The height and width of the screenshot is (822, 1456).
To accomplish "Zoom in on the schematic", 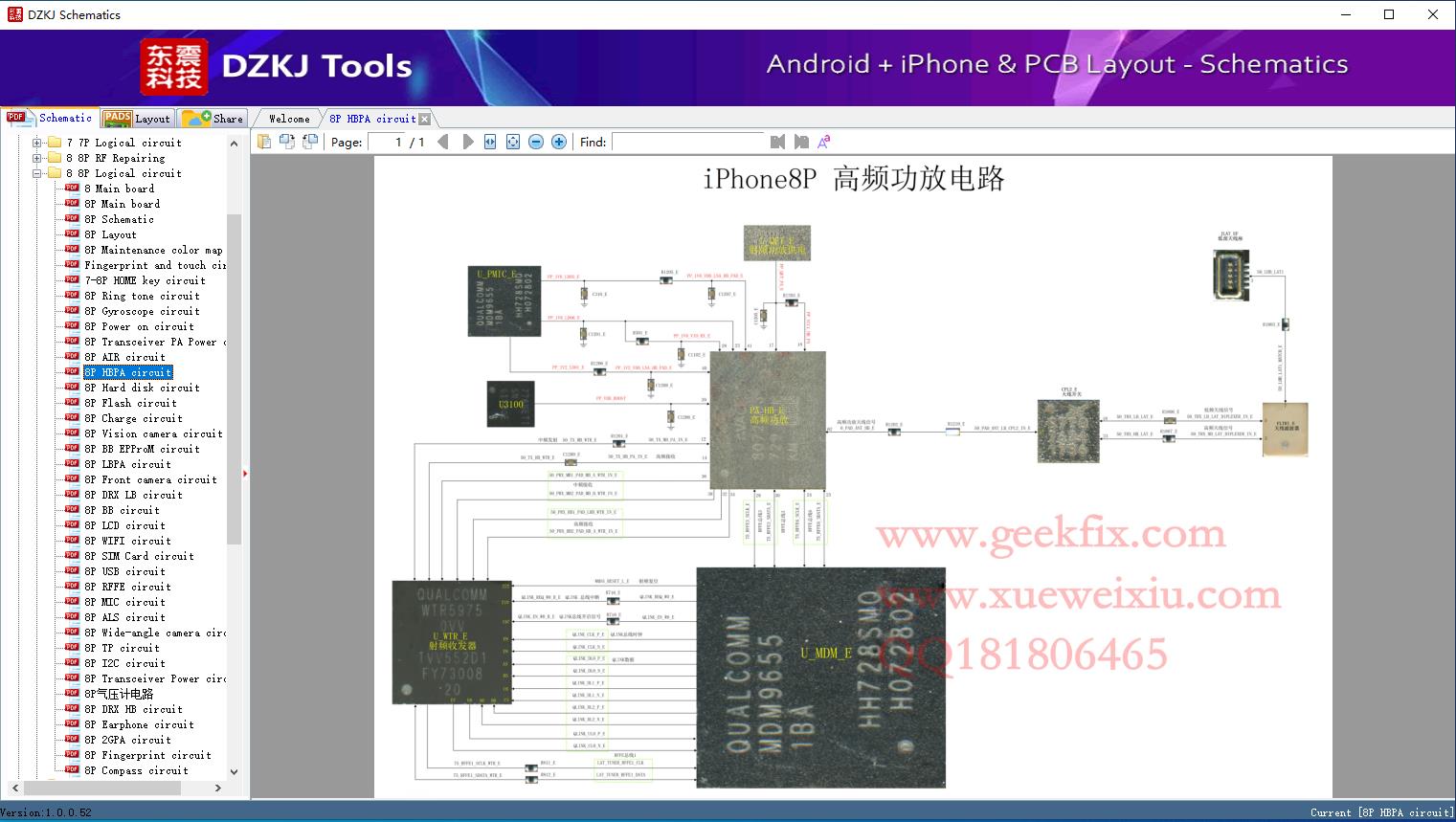I will (559, 142).
